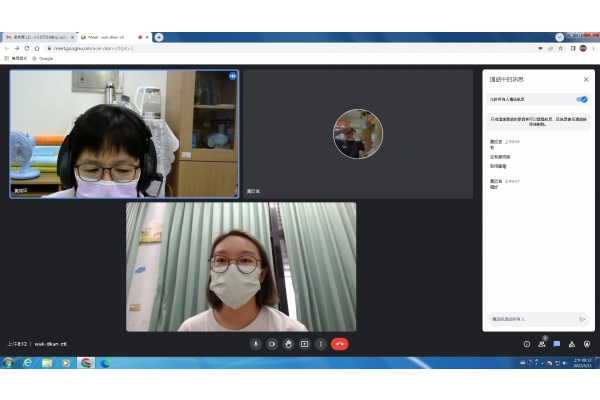Select the camera-off participant avatar tile
The height and width of the screenshot is (400, 600).
pyautogui.click(x=358, y=134)
